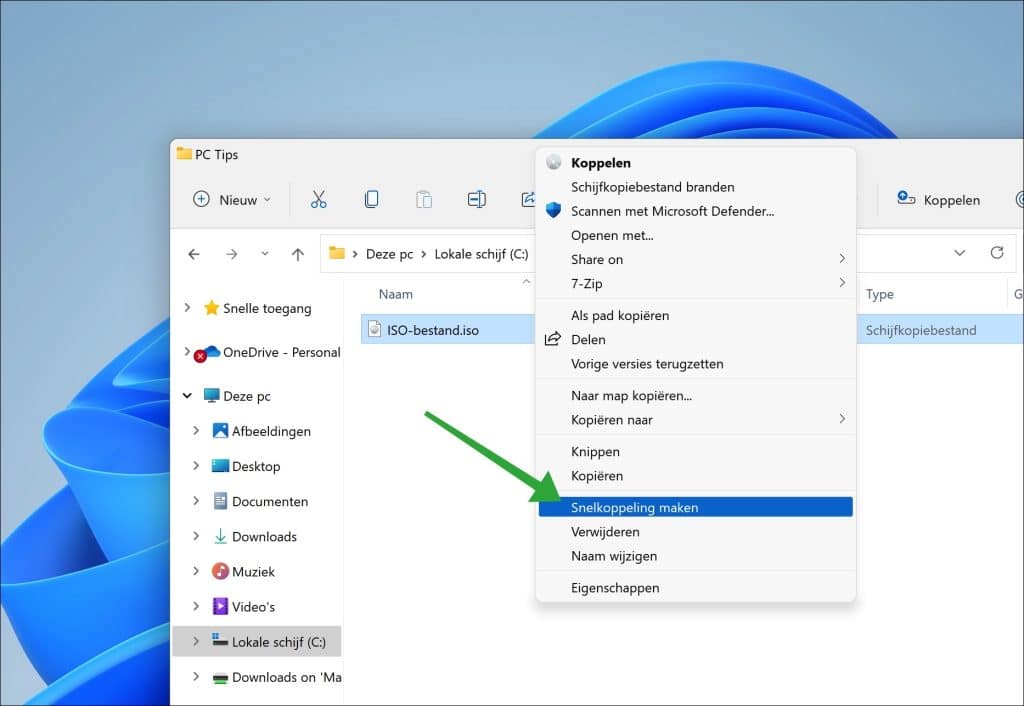Click the Share icon in the toolbar
Image resolution: width=1024 pixels, height=706 pixels.
(x=528, y=199)
